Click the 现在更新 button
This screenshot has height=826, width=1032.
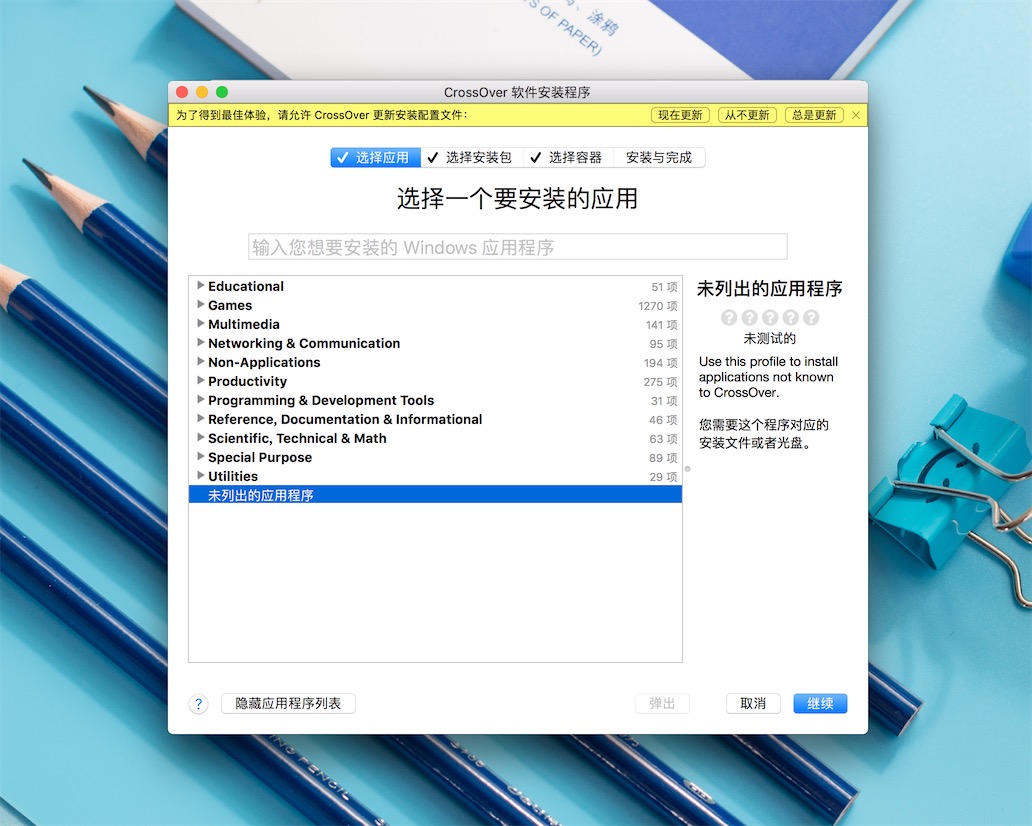tap(680, 115)
